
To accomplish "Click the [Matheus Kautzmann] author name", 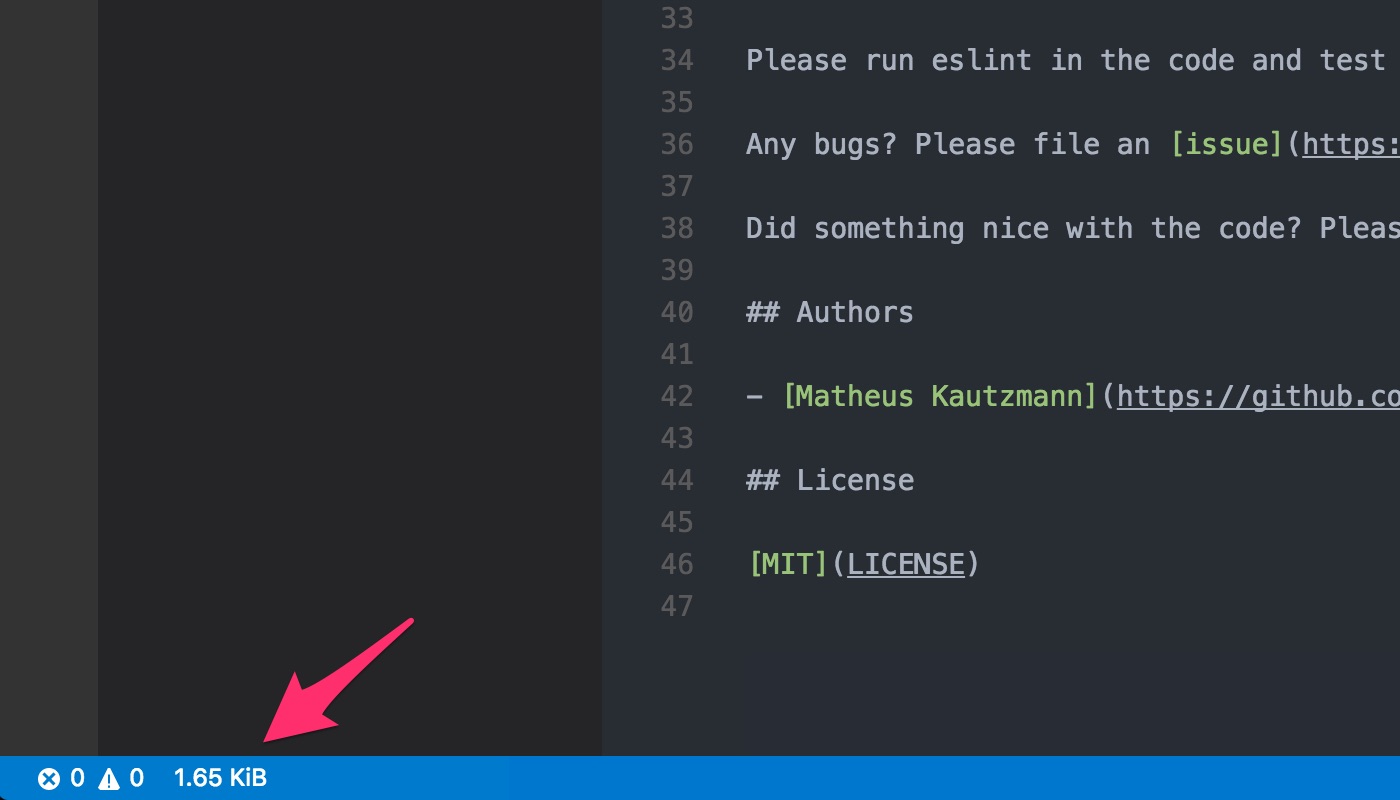I will click(940, 396).
